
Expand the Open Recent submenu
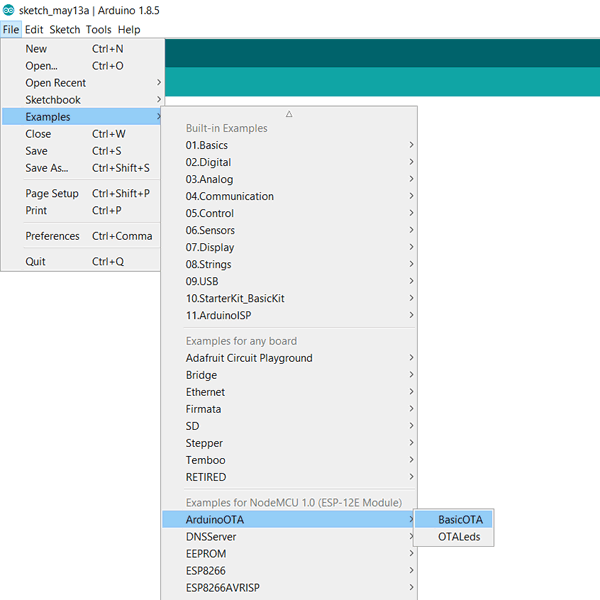(56, 83)
